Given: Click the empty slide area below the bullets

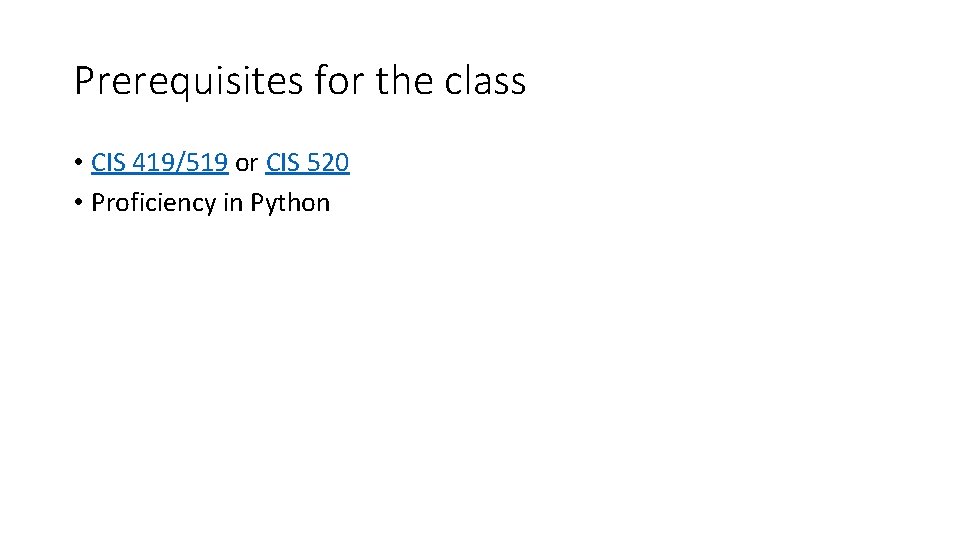Looking at the screenshot, I should (480, 380).
